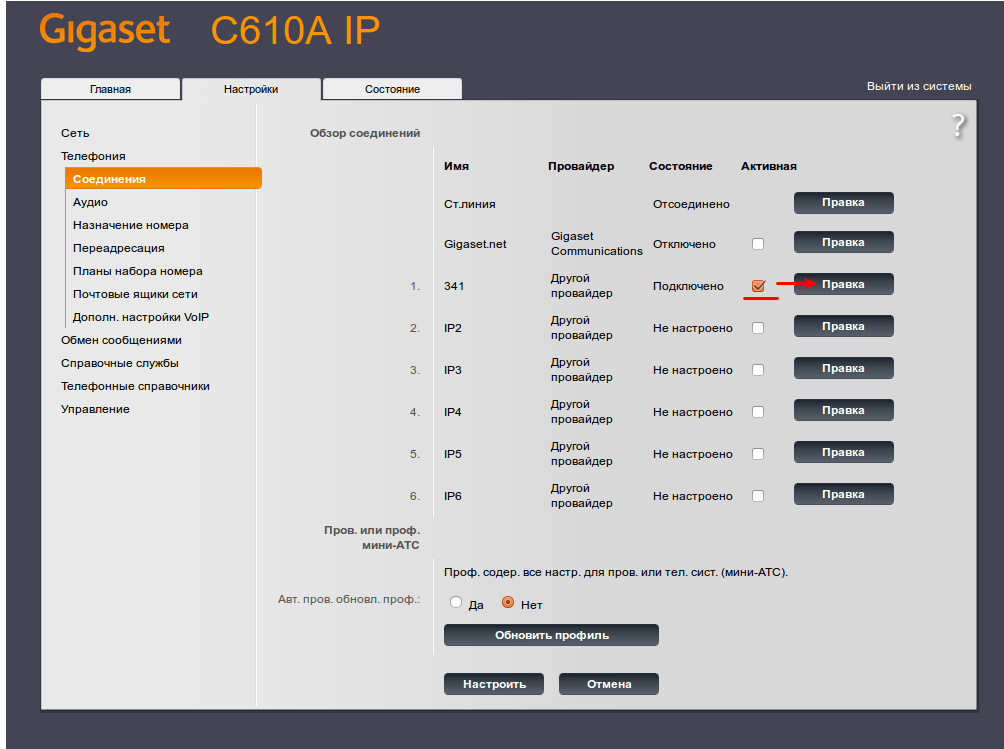Enable the IP3 connection checkbox
The width and height of the screenshot is (1004, 749).
pyautogui.click(x=758, y=370)
